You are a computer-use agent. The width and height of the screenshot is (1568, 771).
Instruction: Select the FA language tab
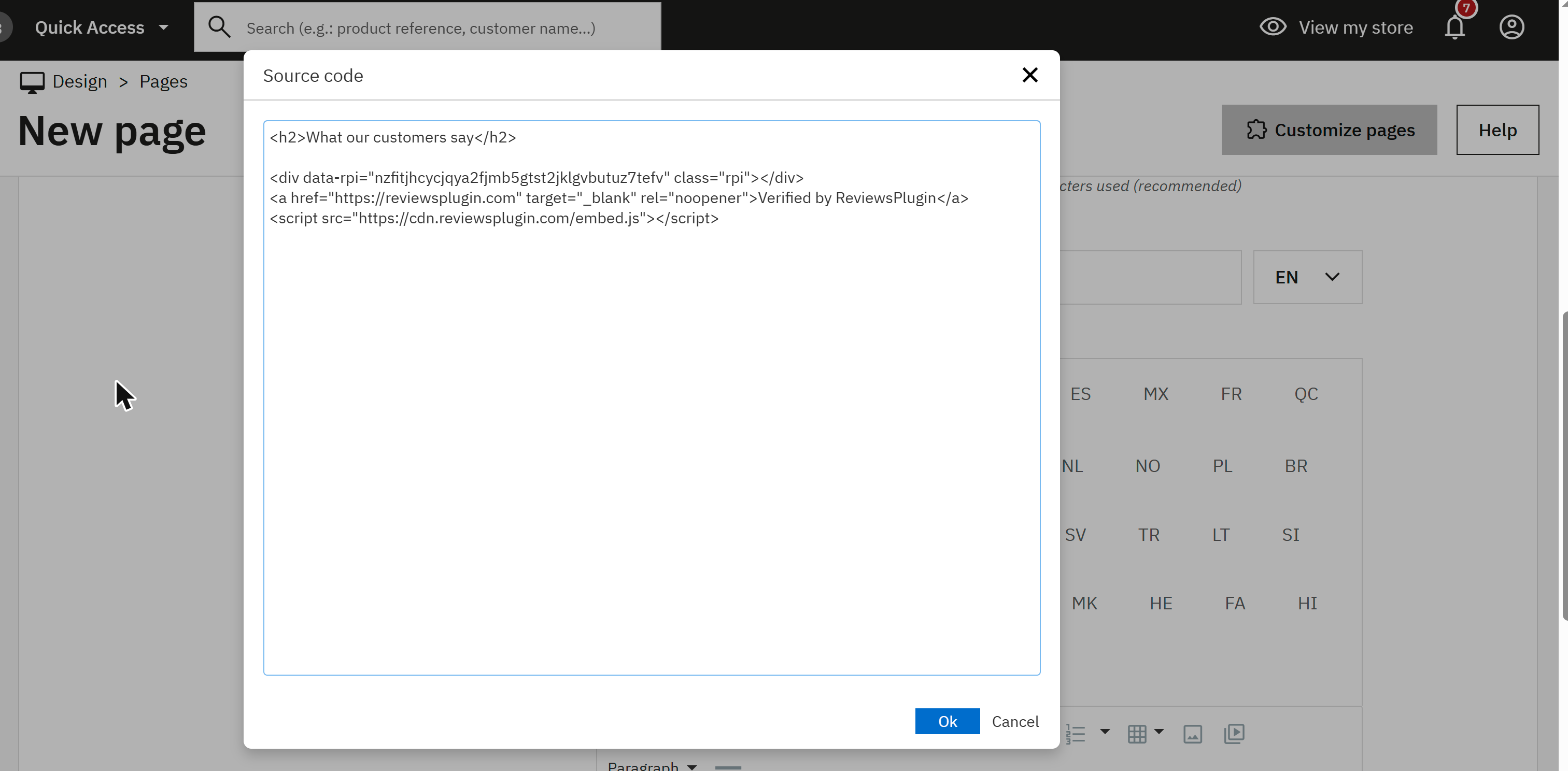pyautogui.click(x=1235, y=603)
